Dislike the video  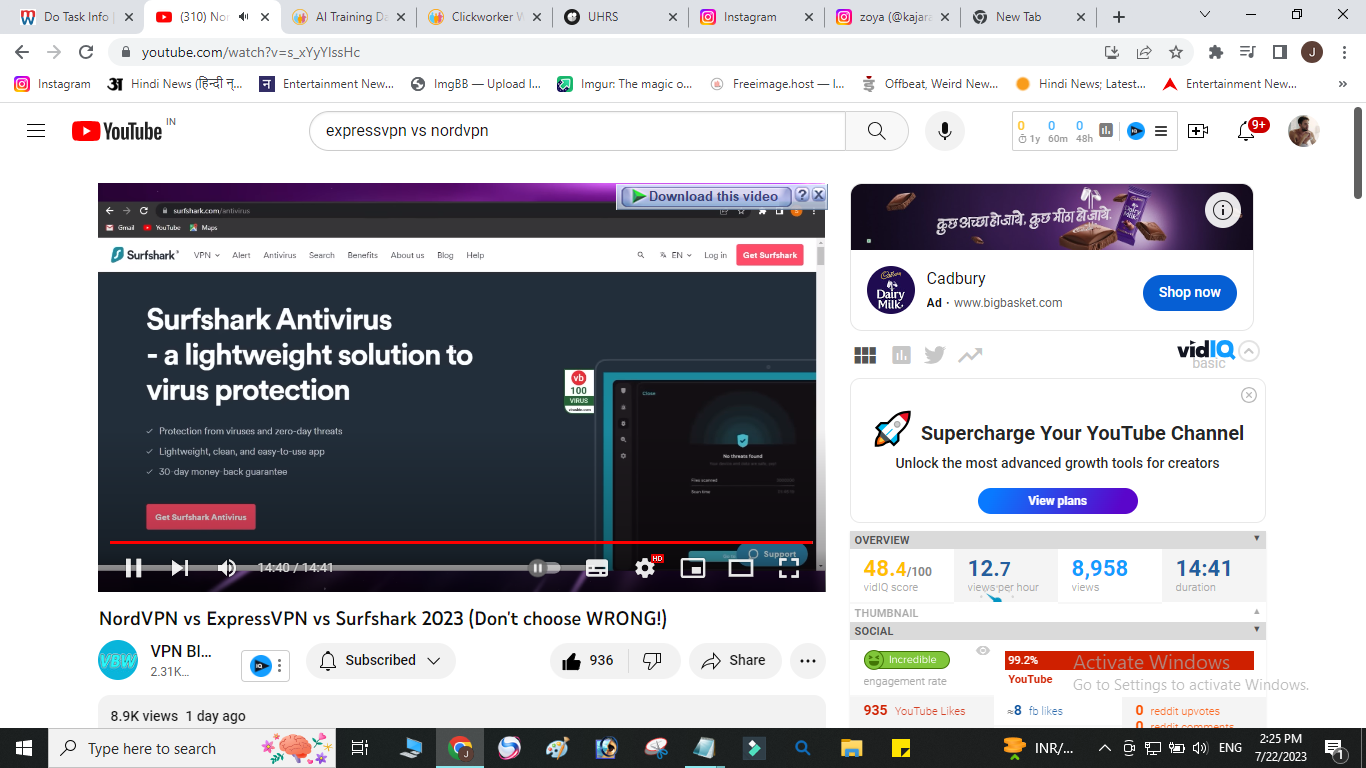653,661
